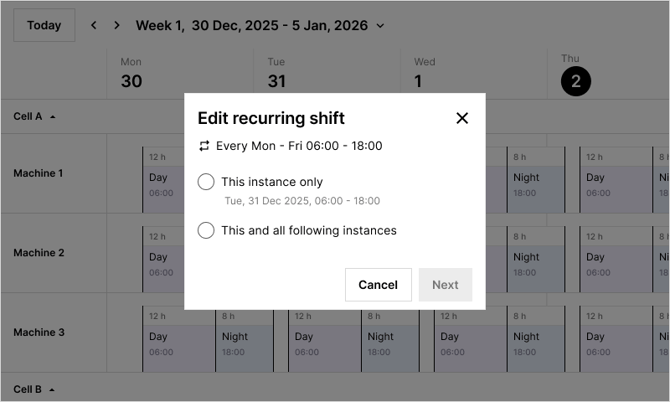Click the recurrence repeat icon

click(205, 146)
